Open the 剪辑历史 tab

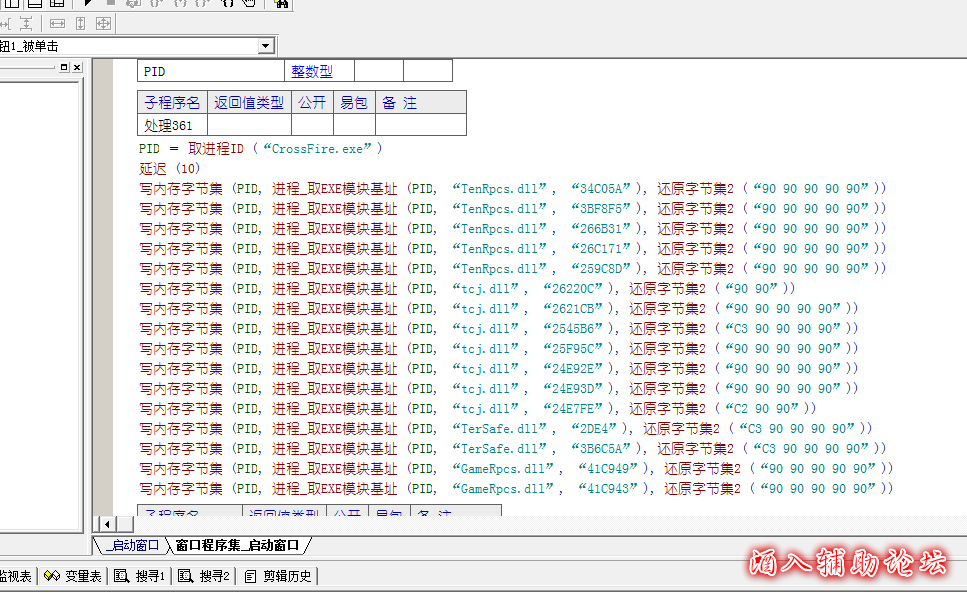pos(278,576)
